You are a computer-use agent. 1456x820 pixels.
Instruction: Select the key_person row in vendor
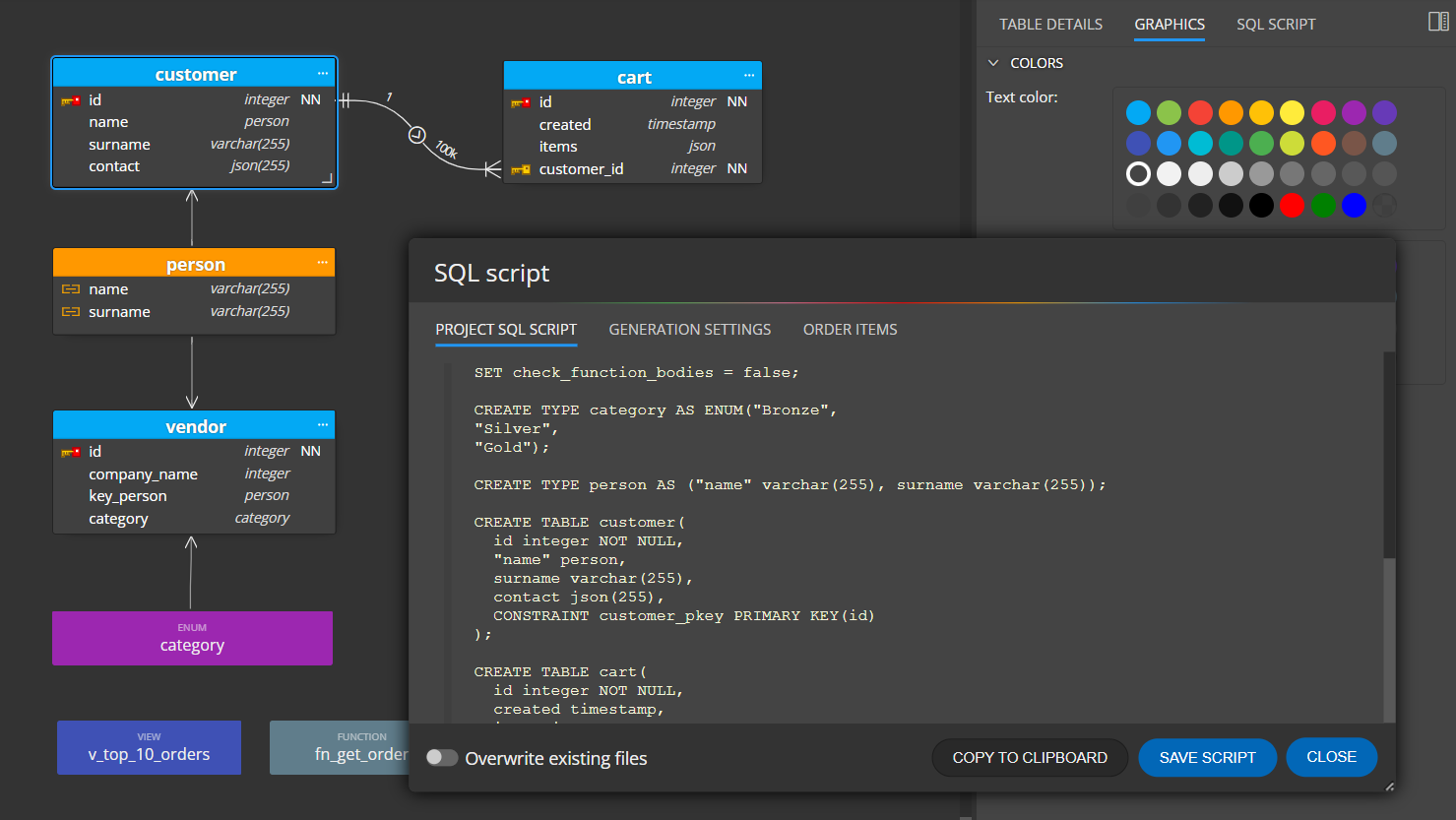click(x=194, y=496)
